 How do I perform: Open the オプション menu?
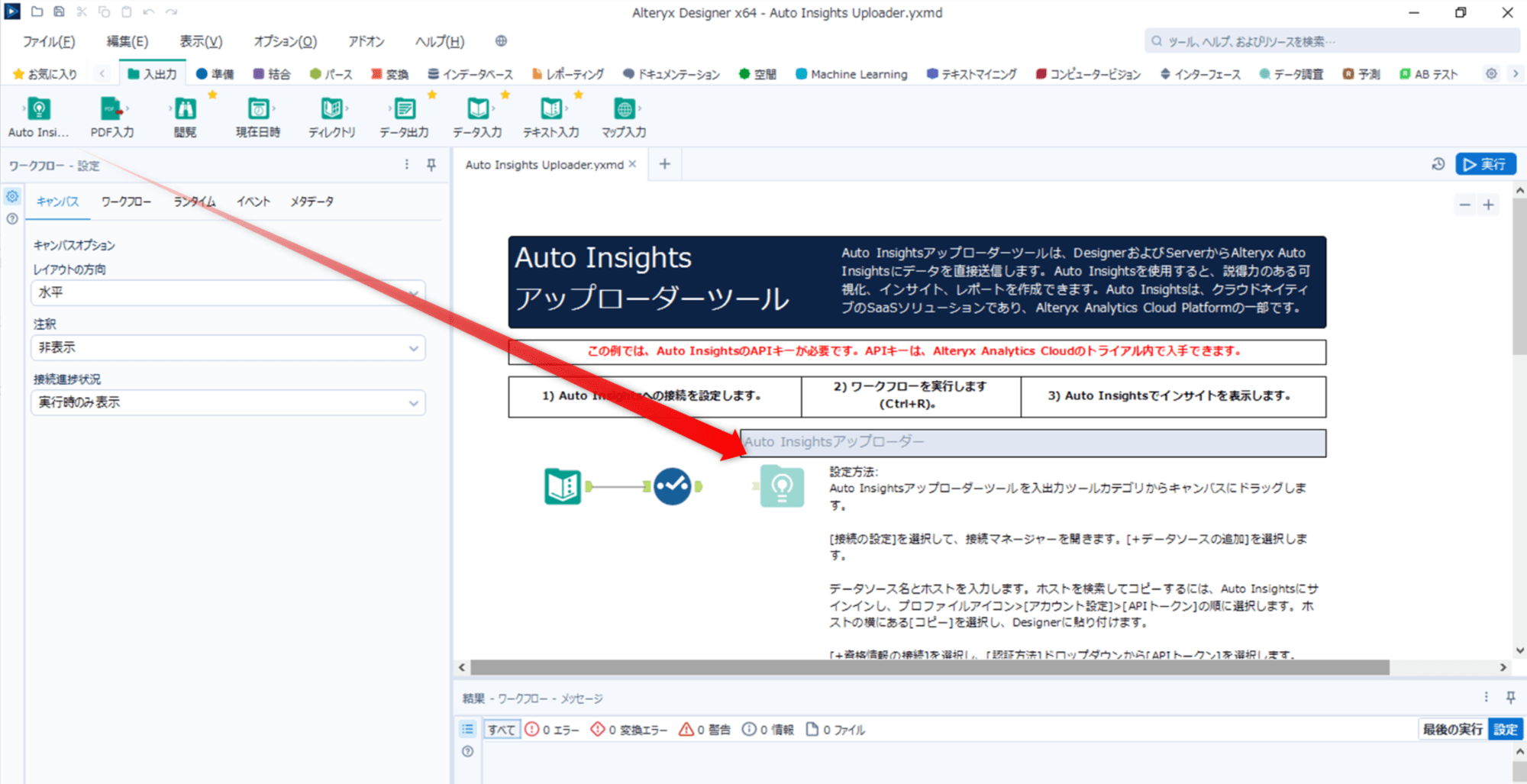tap(286, 41)
